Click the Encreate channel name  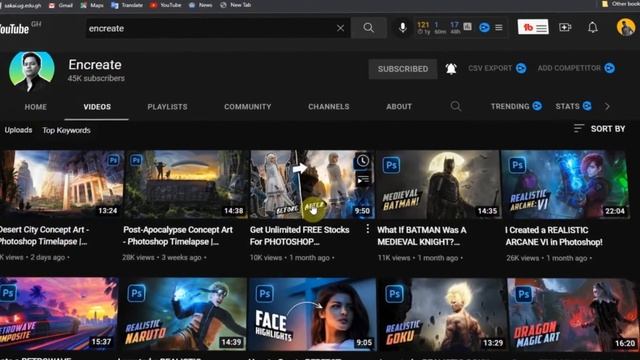coord(95,64)
